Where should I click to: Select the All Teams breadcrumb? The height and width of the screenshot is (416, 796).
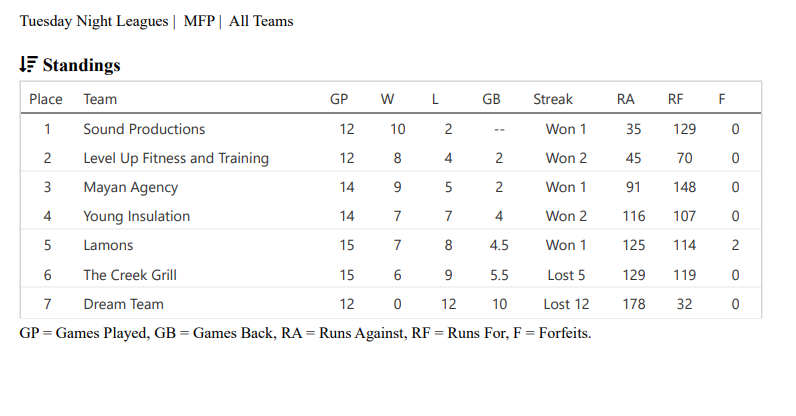click(x=261, y=21)
